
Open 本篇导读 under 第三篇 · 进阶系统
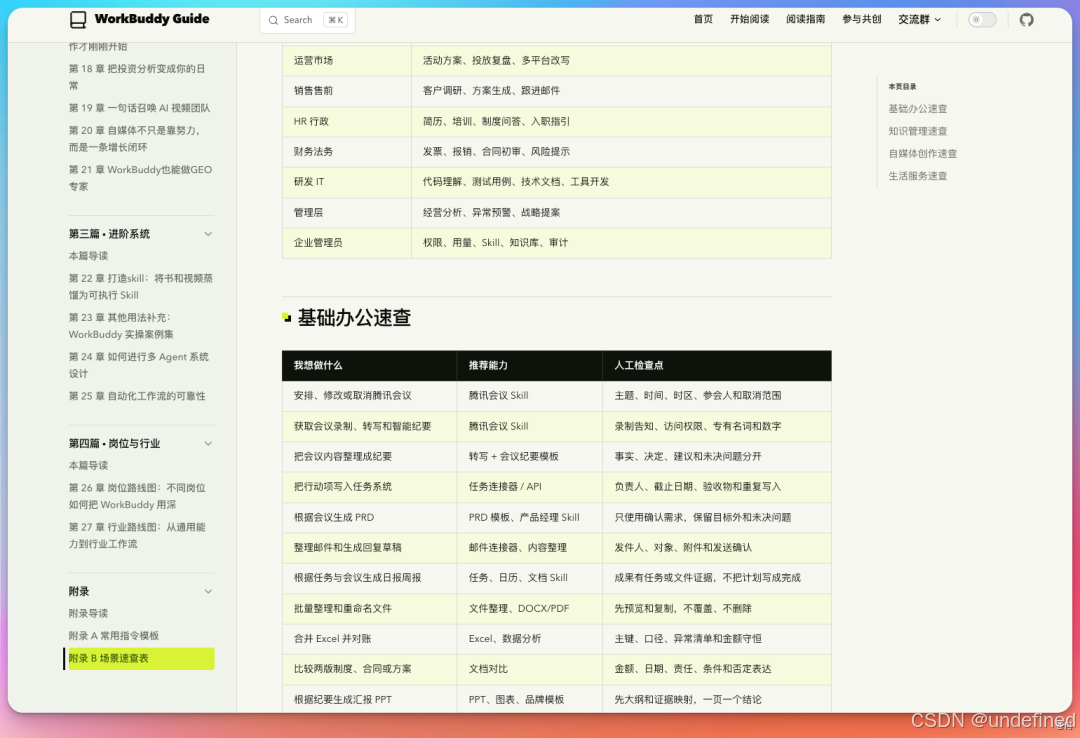pyautogui.click(x=88, y=256)
